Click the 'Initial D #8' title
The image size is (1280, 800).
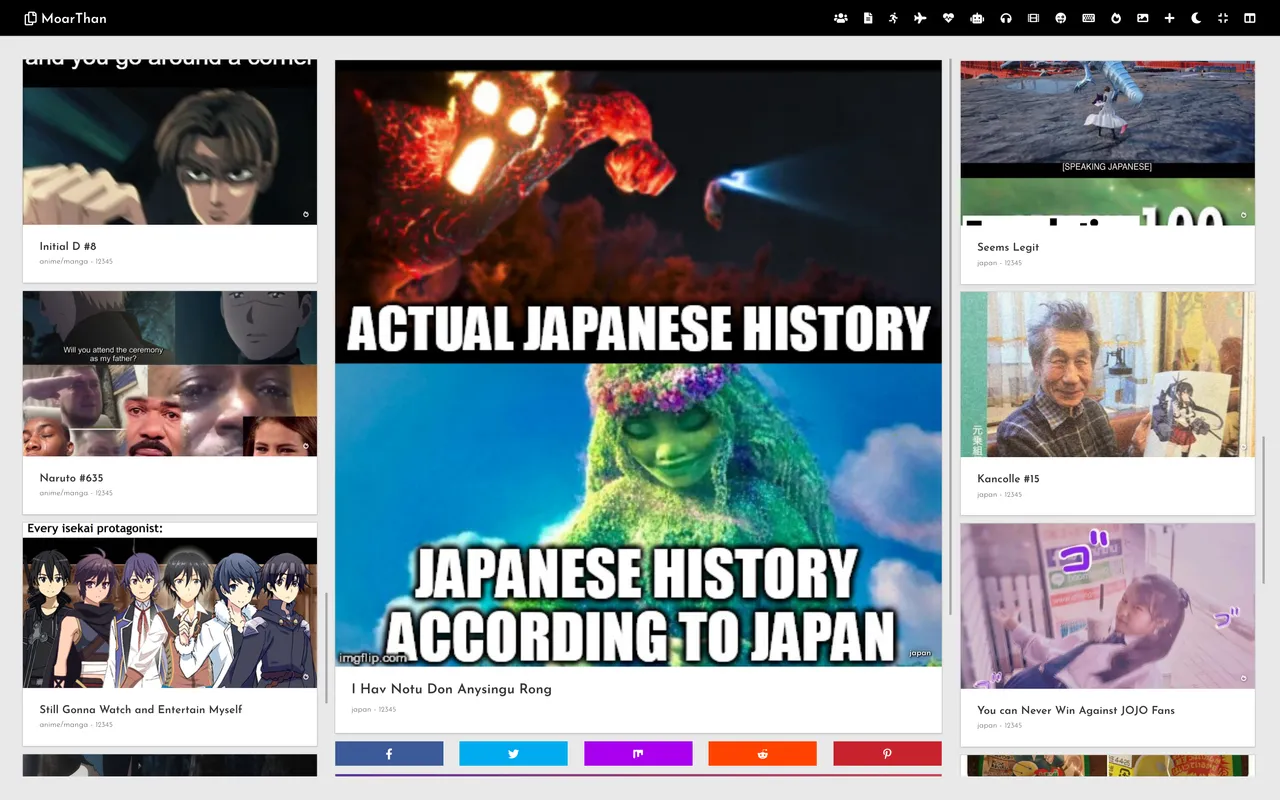(x=68, y=246)
